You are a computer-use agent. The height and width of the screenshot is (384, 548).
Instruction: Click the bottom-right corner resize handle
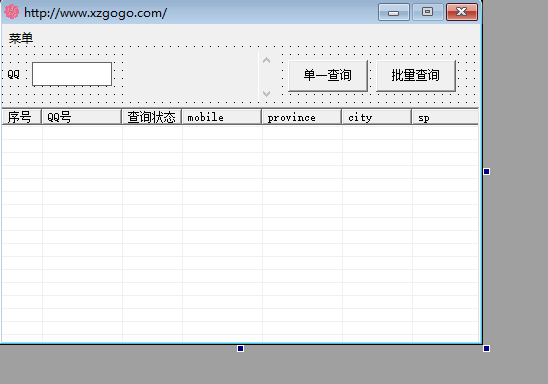click(486, 348)
